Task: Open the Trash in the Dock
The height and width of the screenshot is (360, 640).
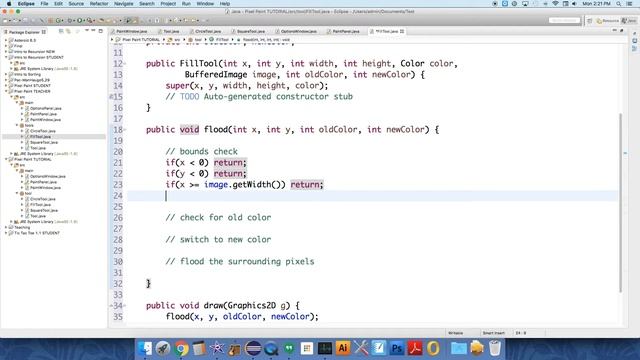Action: tap(495, 348)
